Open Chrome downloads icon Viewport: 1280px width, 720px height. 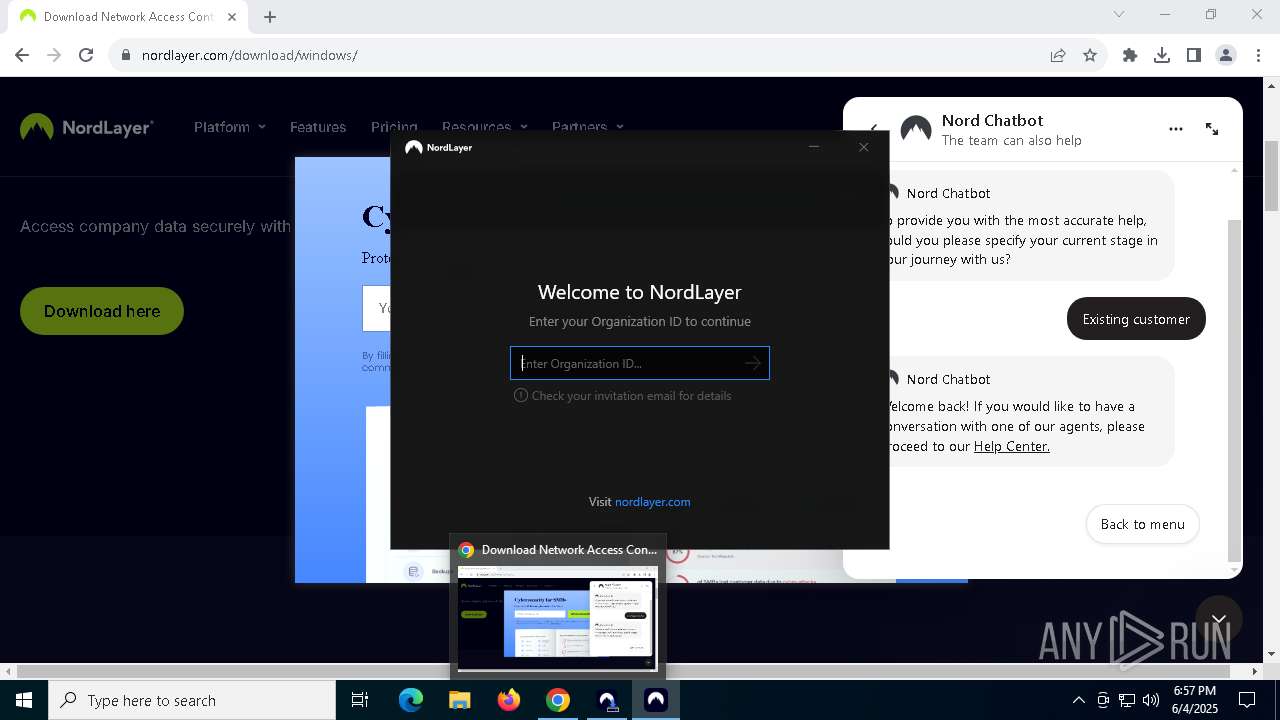click(1162, 55)
